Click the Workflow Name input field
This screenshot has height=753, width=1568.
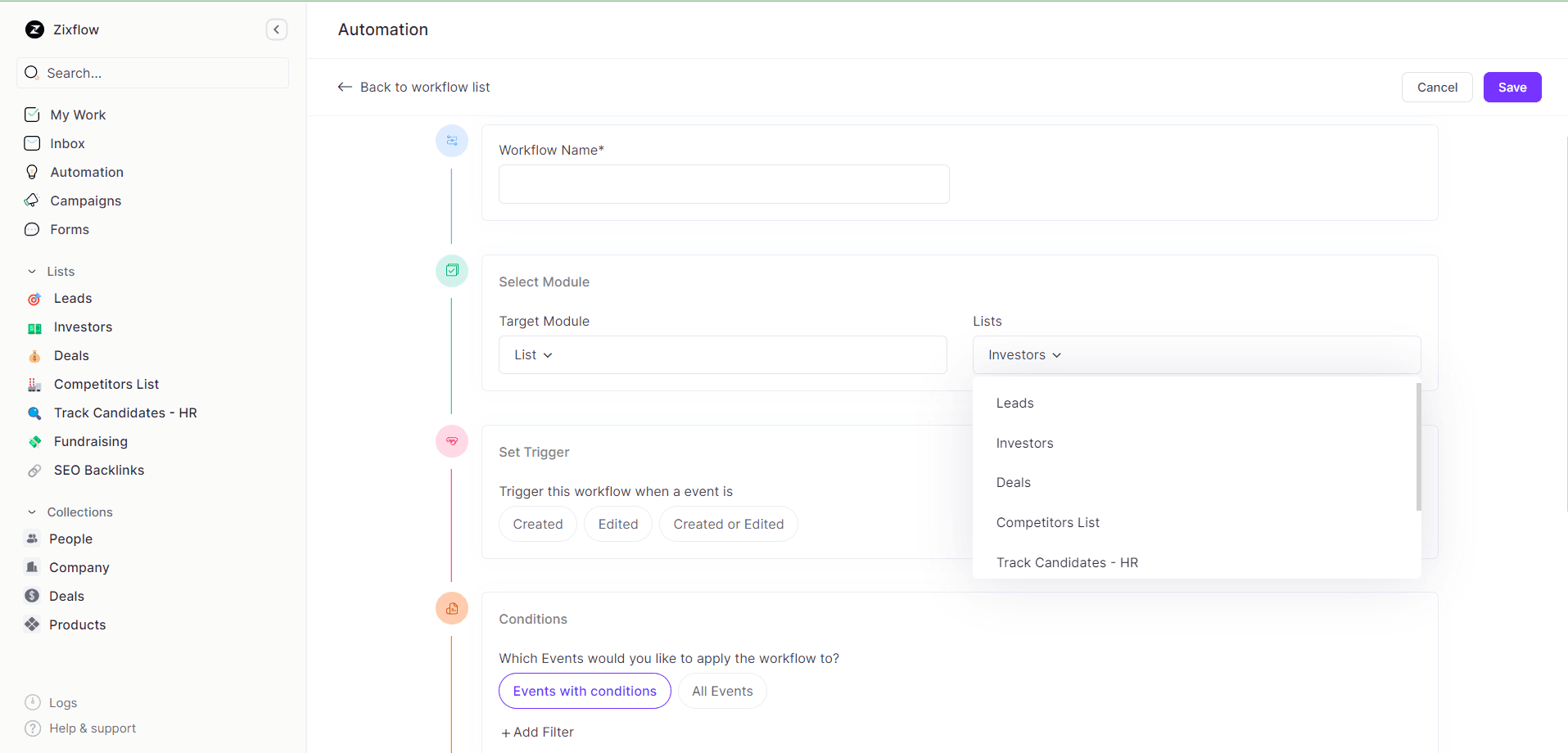tap(723, 183)
